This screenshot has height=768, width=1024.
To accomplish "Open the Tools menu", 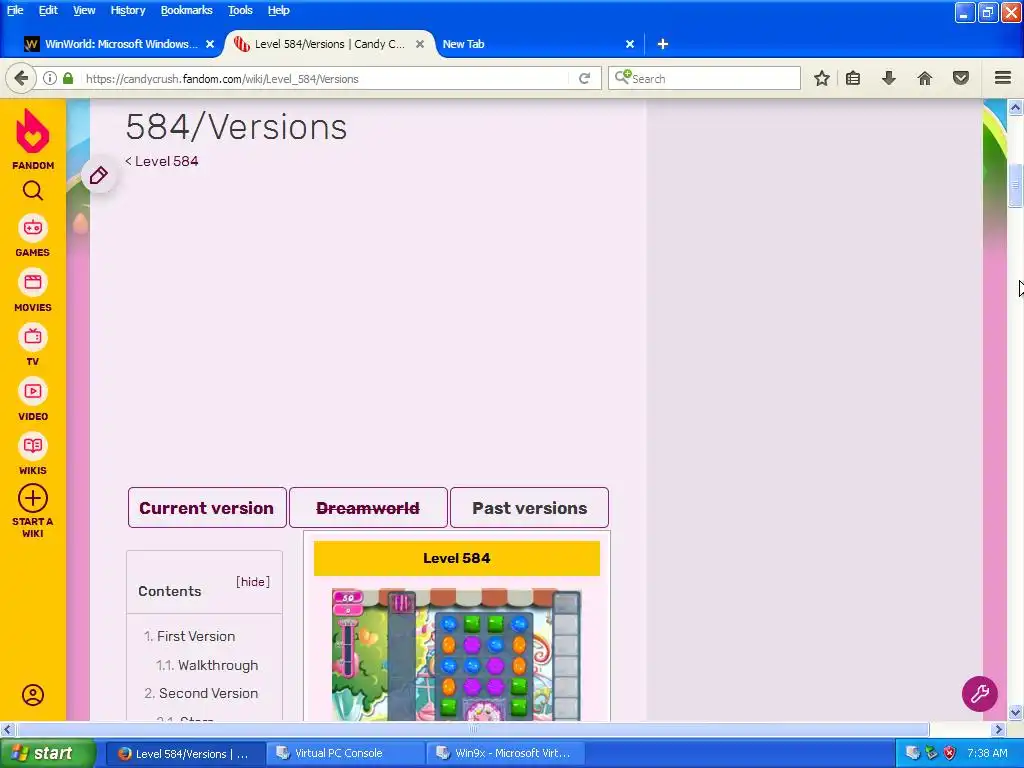I will tap(240, 10).
